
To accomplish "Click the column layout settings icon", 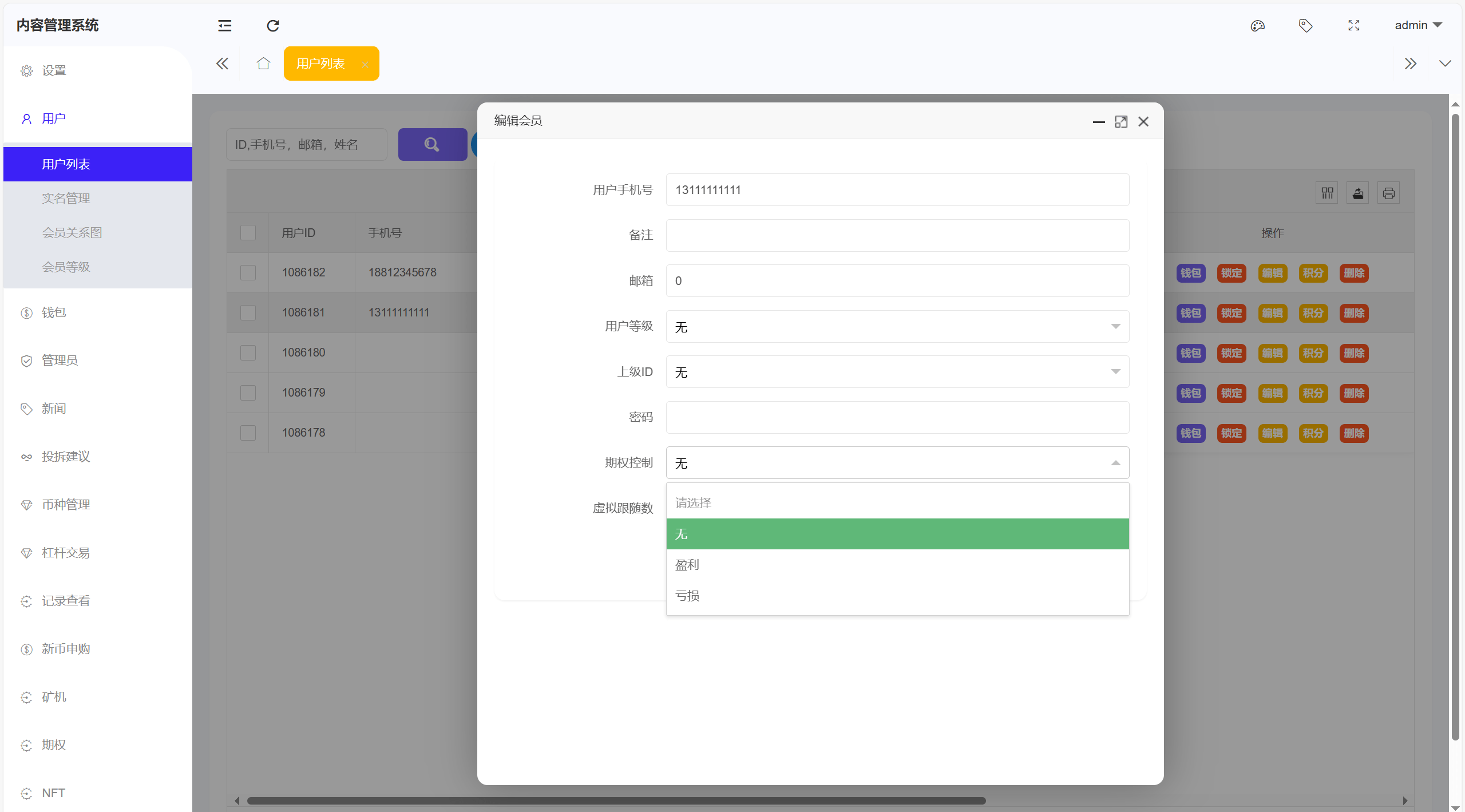I will [1327, 193].
